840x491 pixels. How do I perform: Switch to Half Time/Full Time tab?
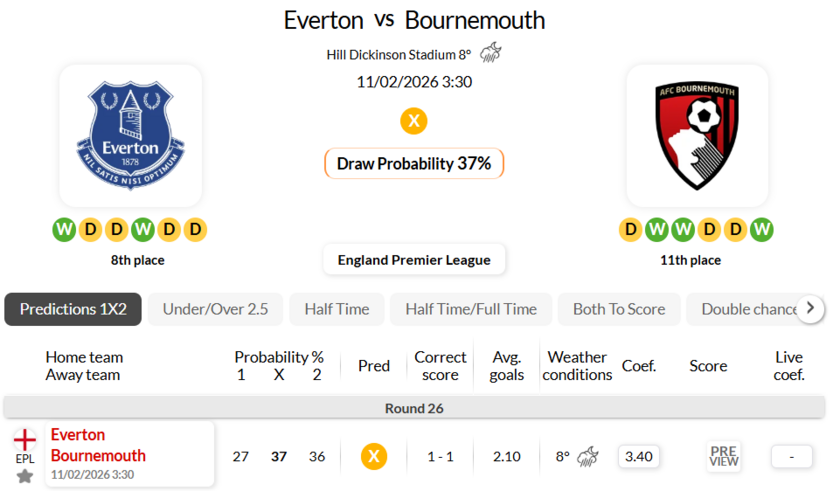click(470, 309)
